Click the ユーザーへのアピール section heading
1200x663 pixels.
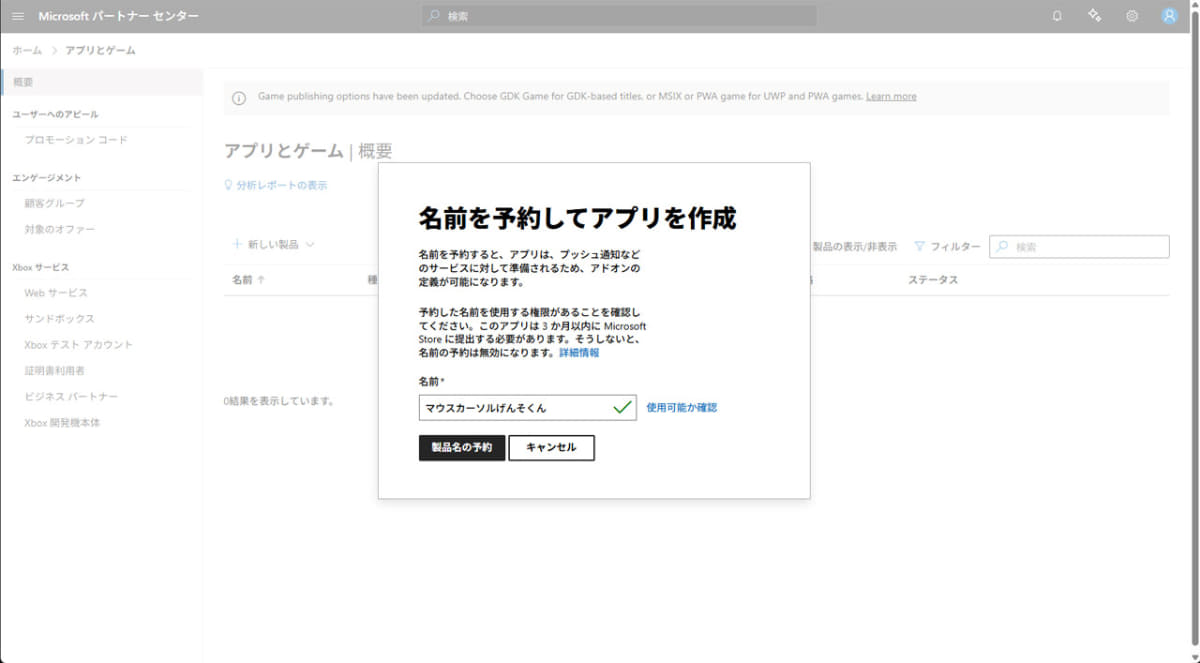(x=55, y=114)
